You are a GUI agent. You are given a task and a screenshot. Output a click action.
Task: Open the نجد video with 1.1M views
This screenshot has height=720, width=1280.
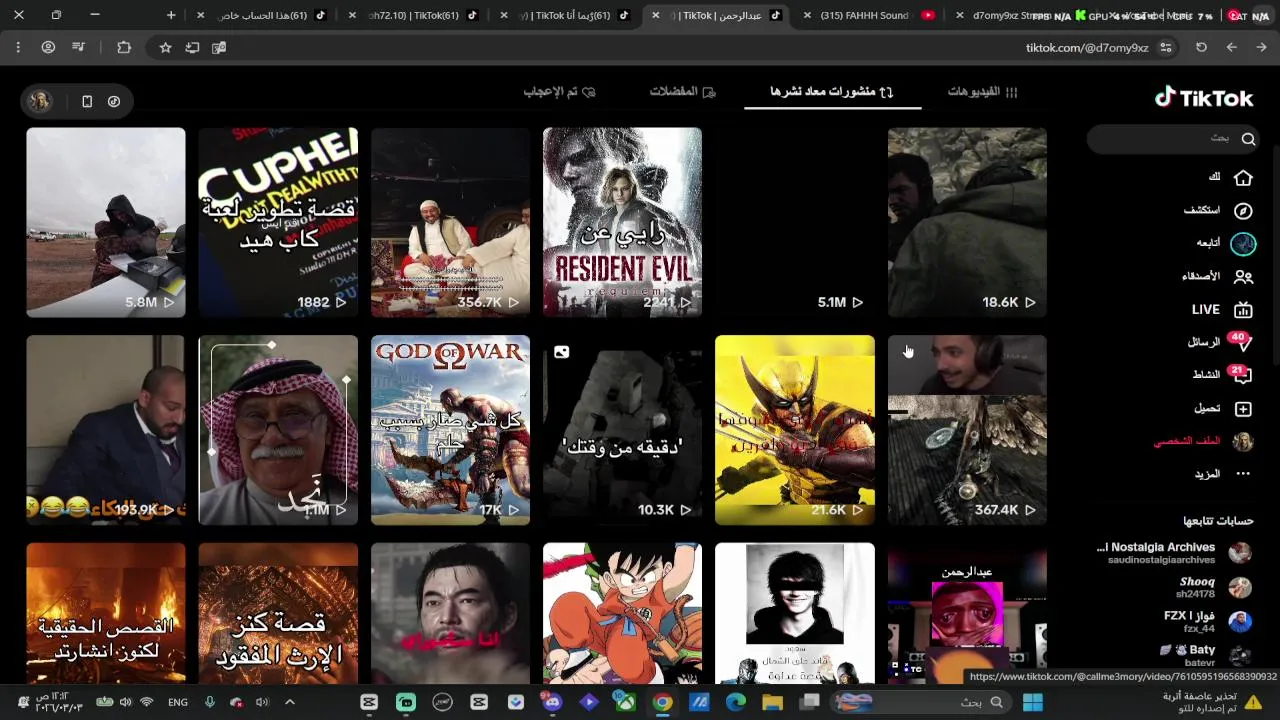click(x=278, y=430)
